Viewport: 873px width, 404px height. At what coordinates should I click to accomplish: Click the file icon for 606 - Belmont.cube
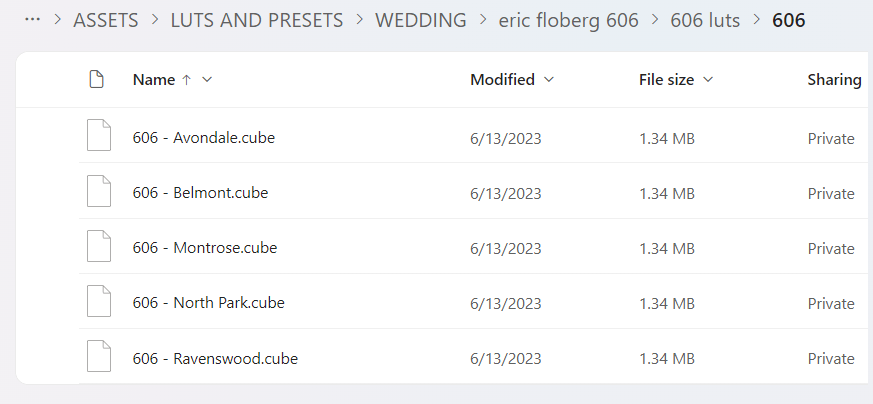99,191
